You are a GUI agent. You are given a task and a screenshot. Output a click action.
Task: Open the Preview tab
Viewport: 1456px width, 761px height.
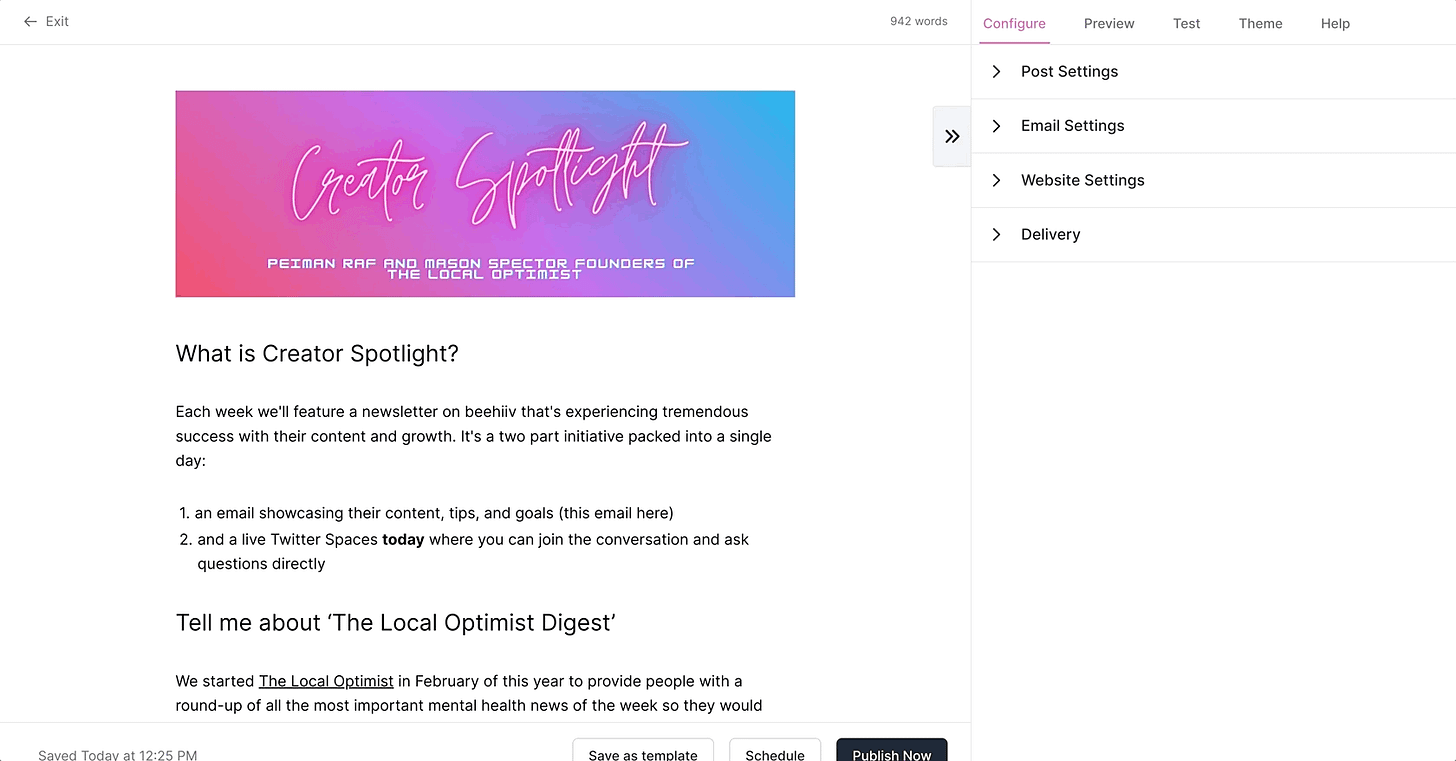[1109, 23]
